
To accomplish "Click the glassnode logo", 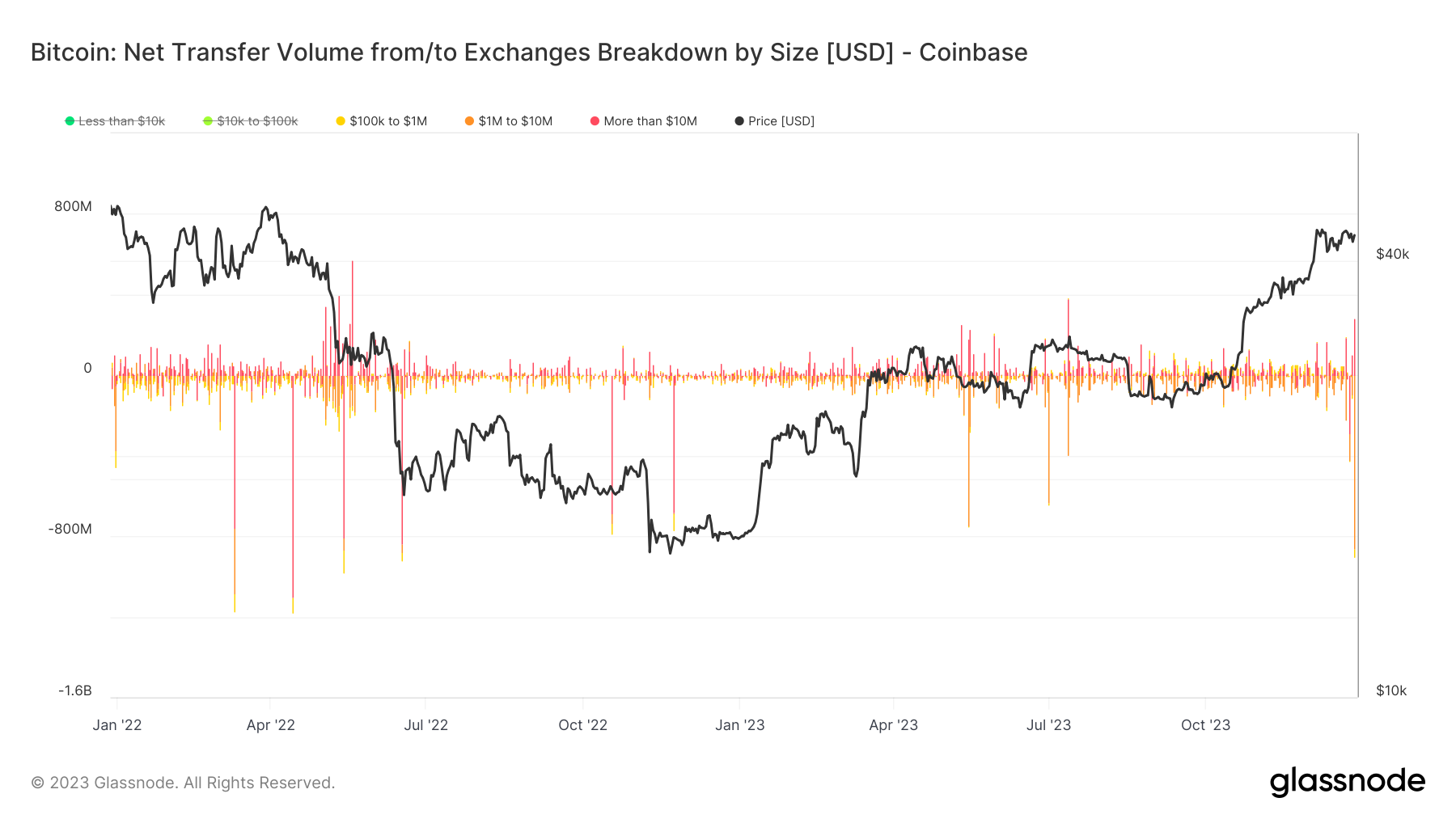I will [1347, 782].
